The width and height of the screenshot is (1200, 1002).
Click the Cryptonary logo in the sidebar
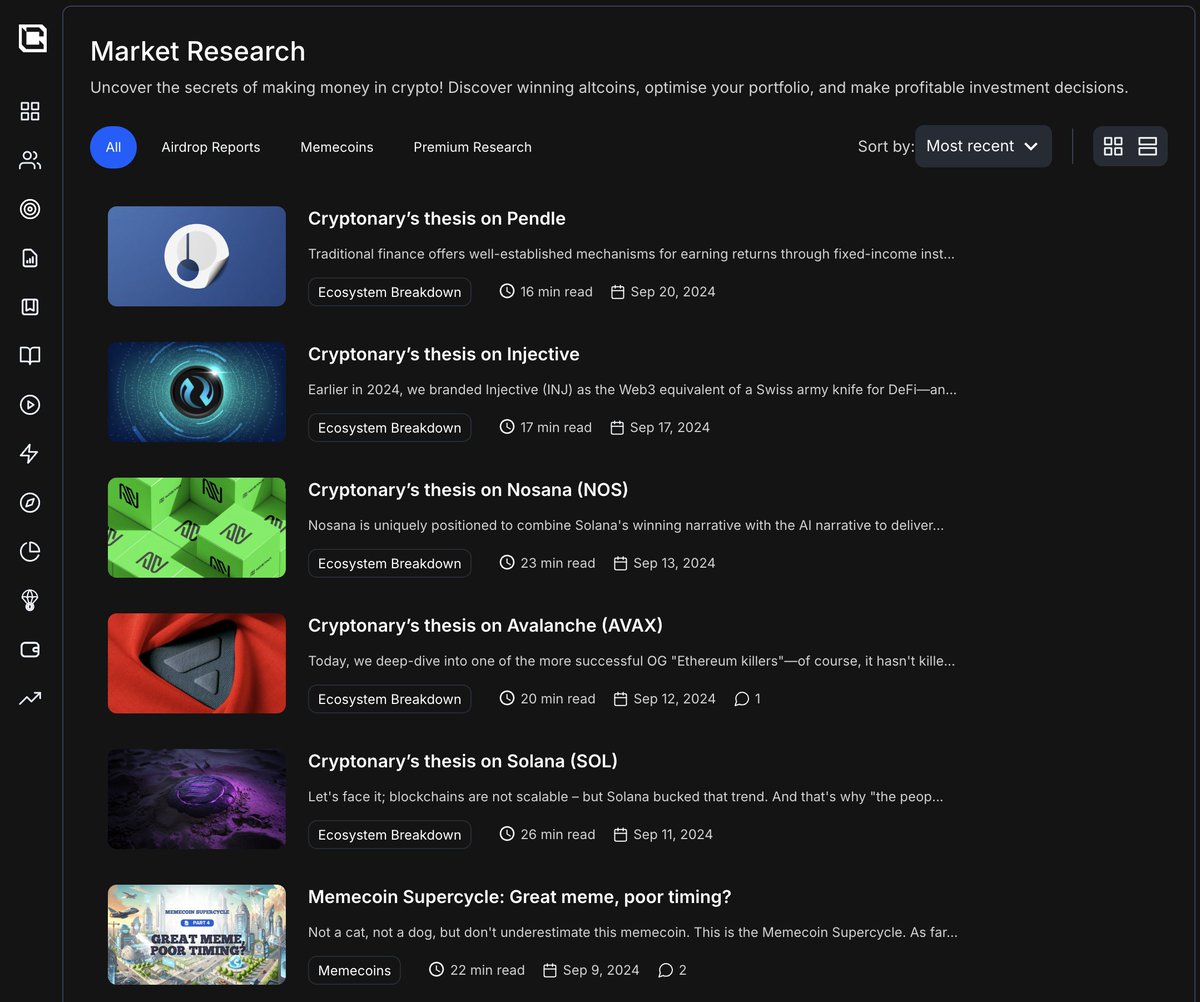32,38
